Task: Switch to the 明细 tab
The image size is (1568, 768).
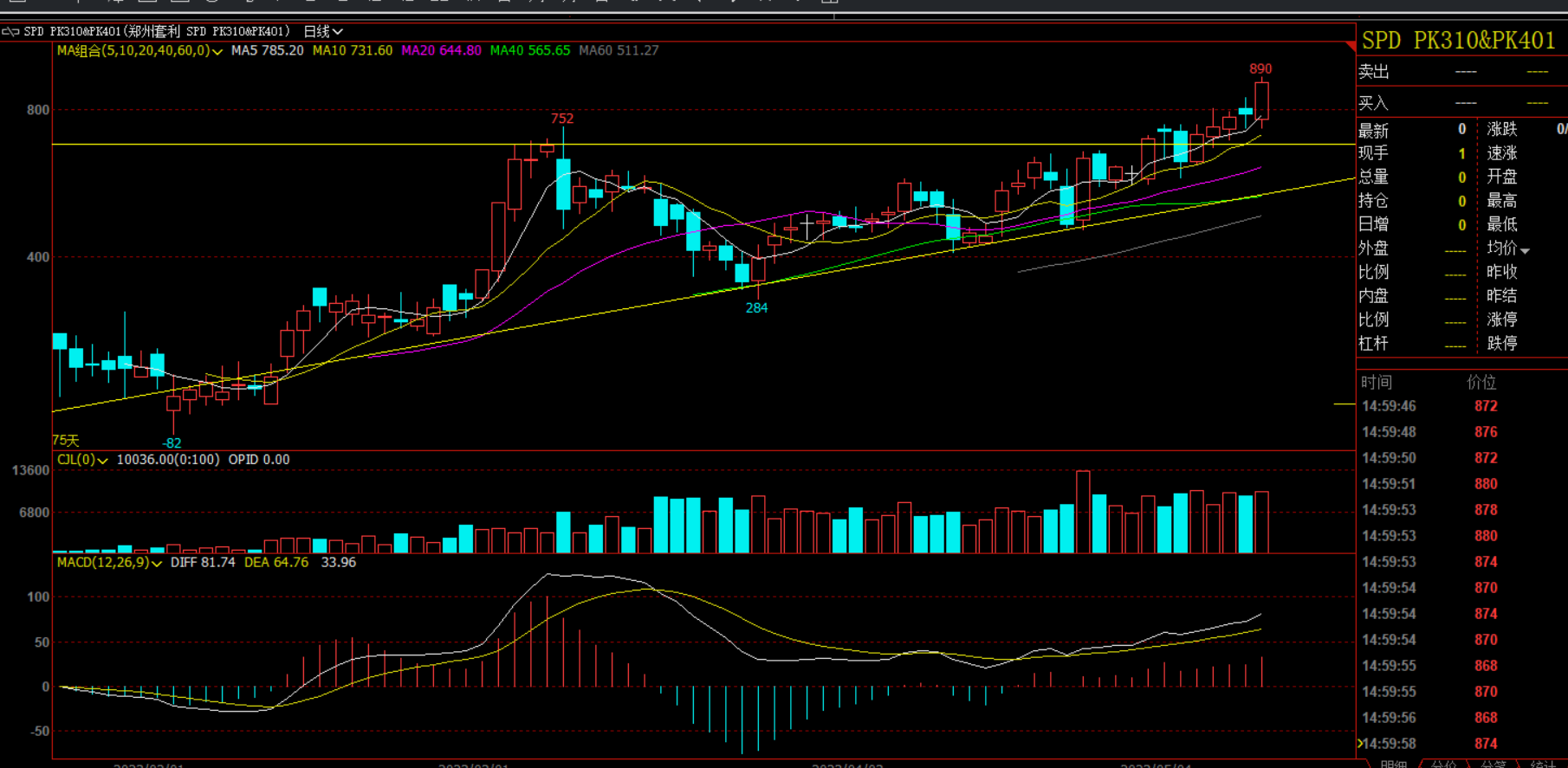Action: point(1393,763)
